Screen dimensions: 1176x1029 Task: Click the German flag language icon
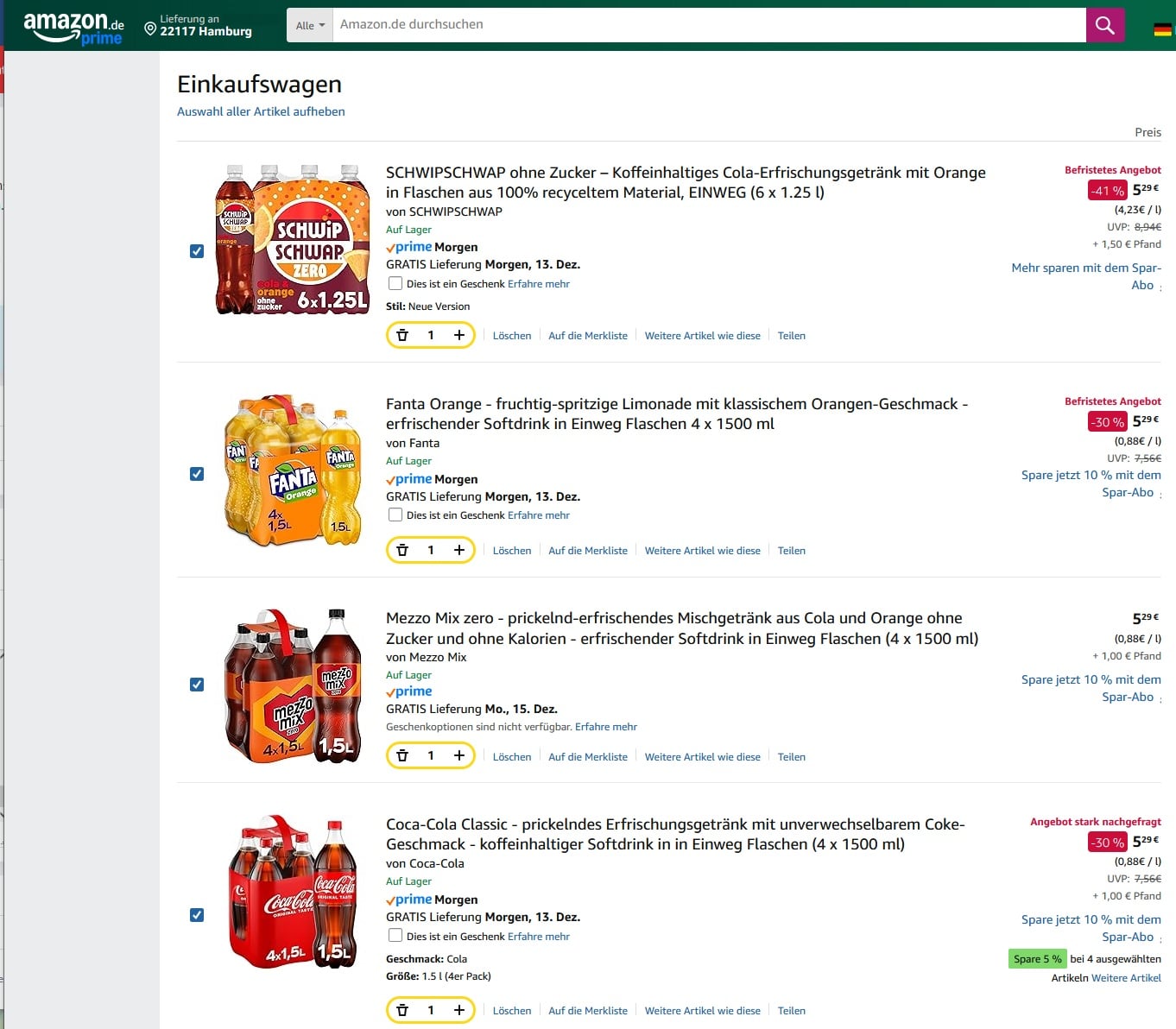tap(1162, 28)
